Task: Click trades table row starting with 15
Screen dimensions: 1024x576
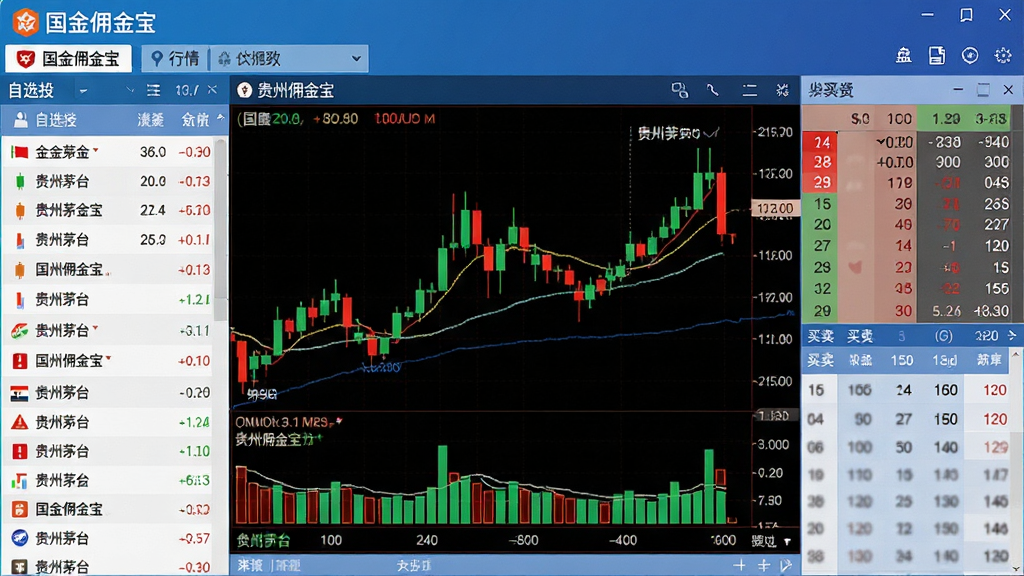Action: (x=906, y=390)
